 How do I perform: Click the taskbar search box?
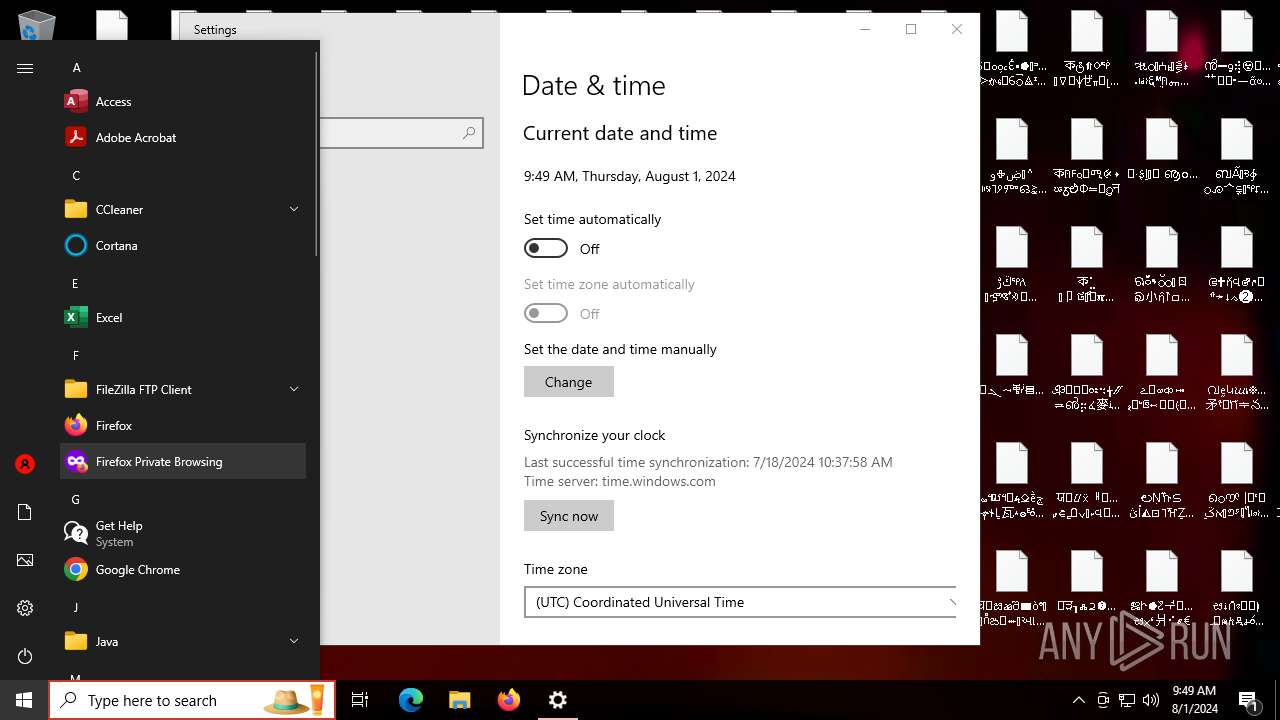[x=191, y=700]
